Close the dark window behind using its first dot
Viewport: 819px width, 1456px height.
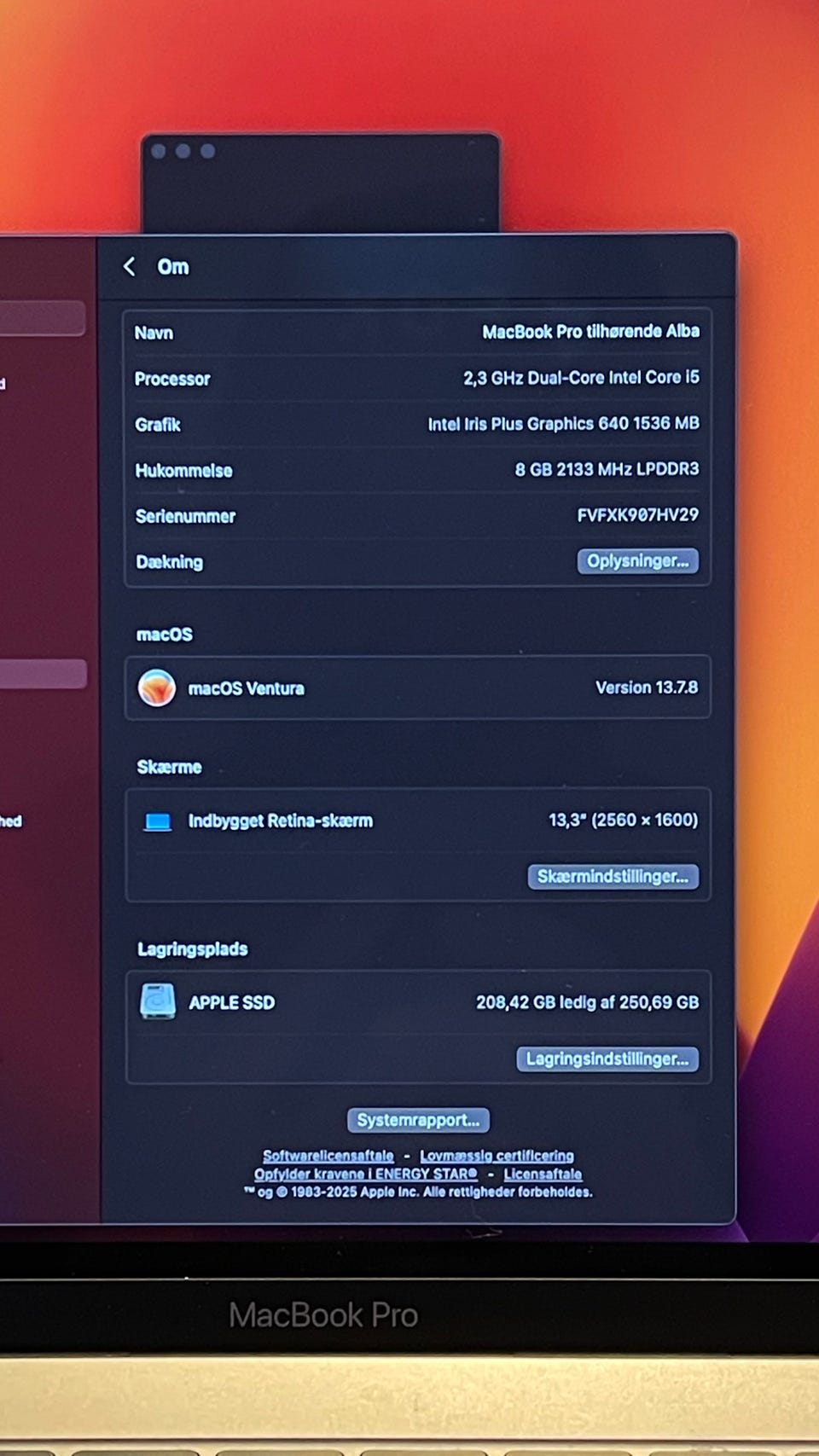pyautogui.click(x=158, y=151)
